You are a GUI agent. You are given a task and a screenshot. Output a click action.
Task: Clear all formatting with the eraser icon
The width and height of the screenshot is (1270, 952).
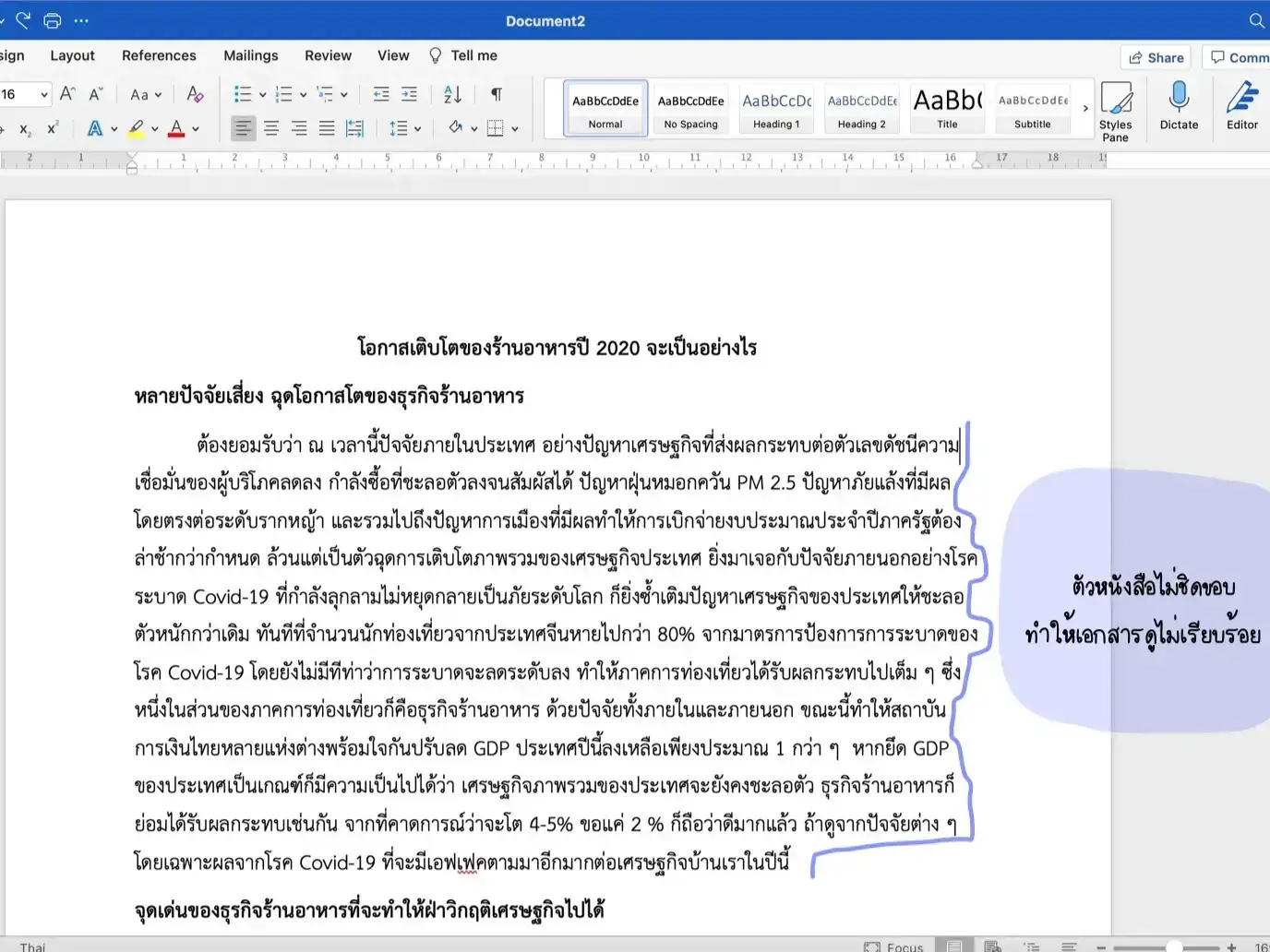pos(195,94)
